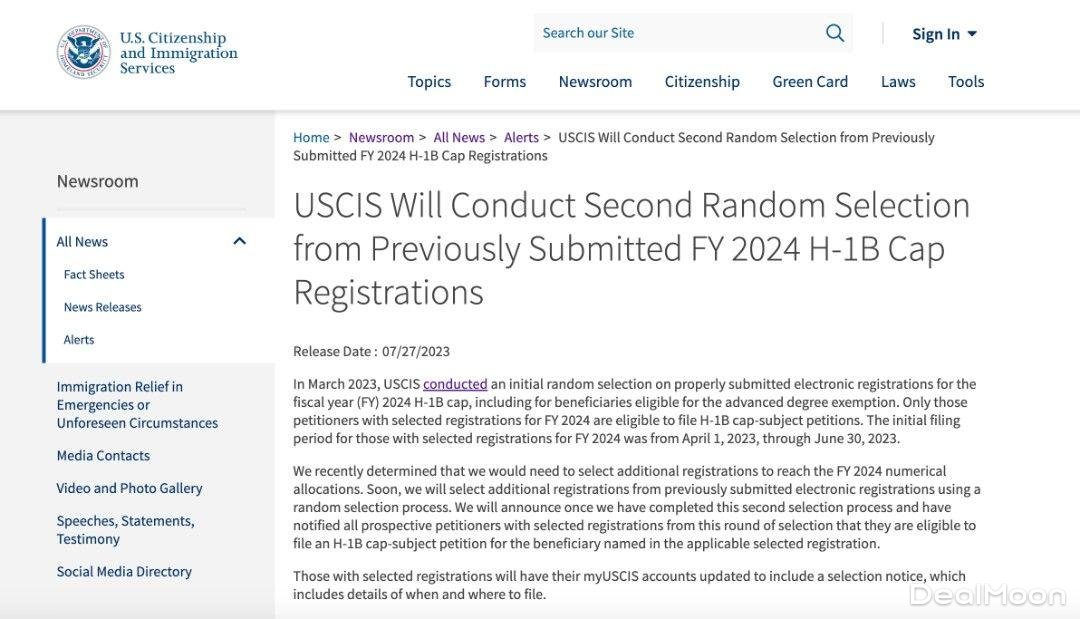This screenshot has width=1080, height=619.
Task: Open the Forms menu
Action: (505, 81)
